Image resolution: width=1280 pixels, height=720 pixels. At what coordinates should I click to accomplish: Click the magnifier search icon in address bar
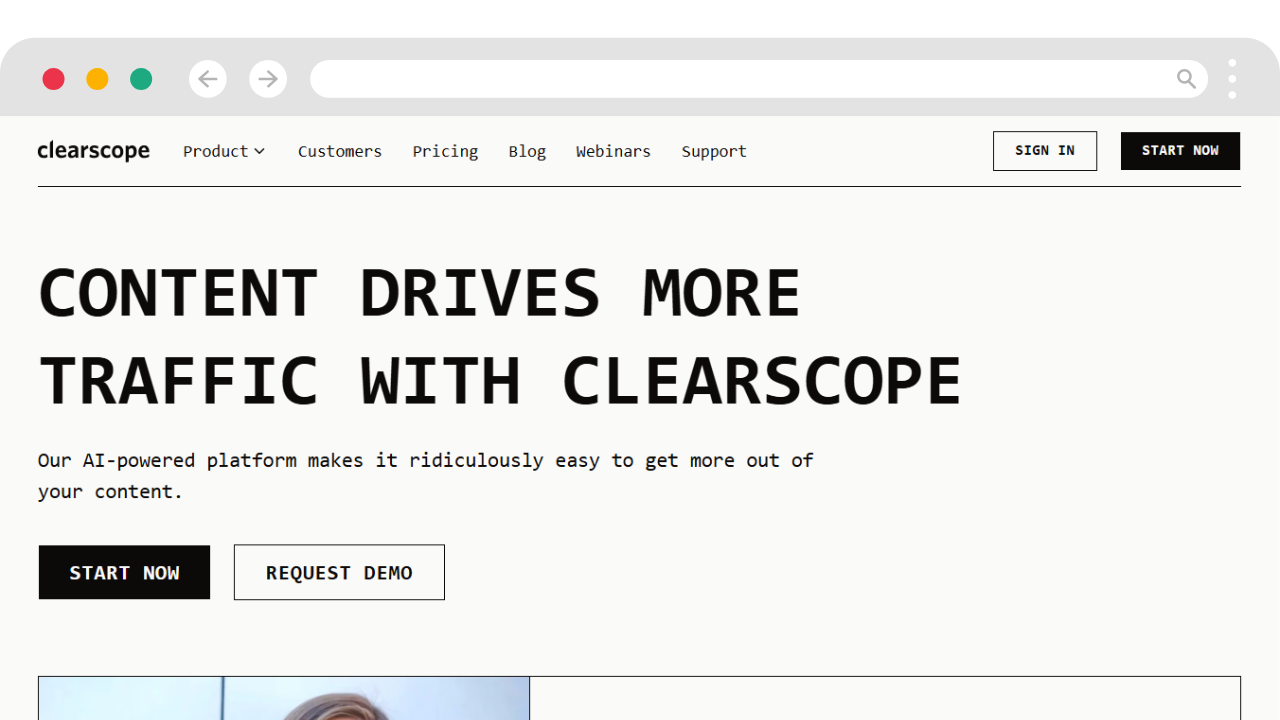(1186, 79)
